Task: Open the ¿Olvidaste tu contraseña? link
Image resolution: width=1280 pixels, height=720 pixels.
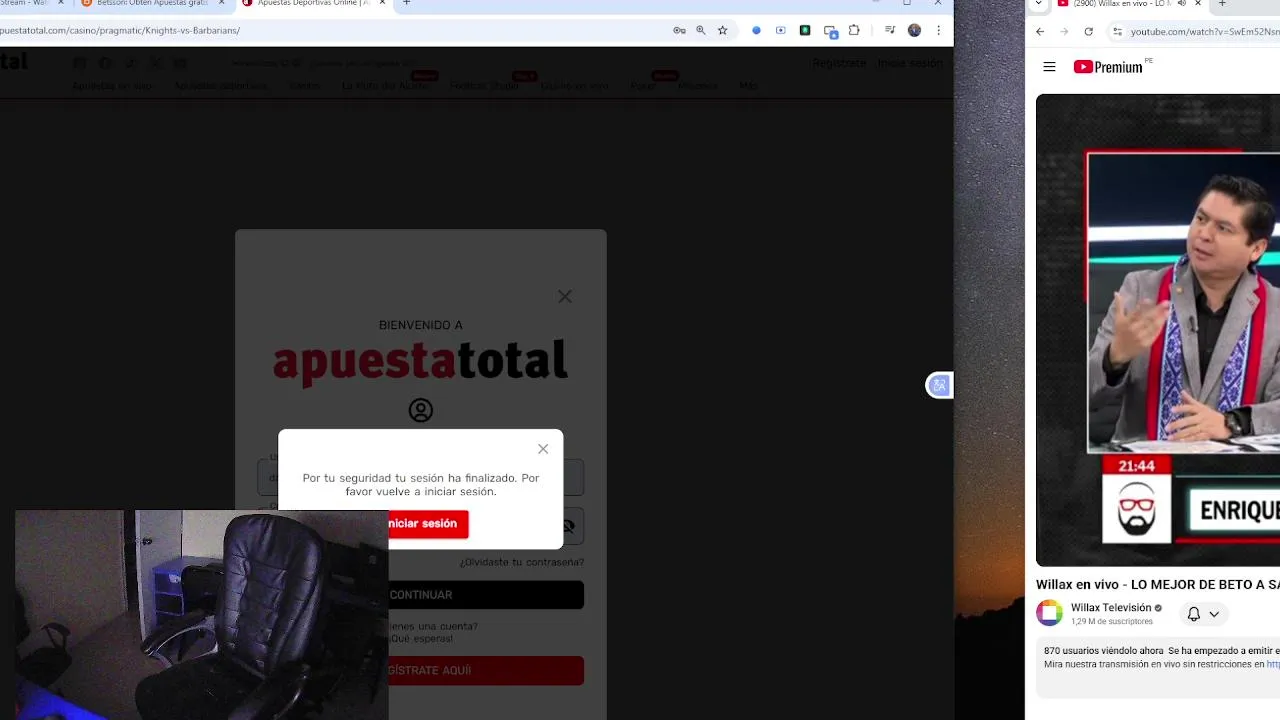Action: click(522, 562)
